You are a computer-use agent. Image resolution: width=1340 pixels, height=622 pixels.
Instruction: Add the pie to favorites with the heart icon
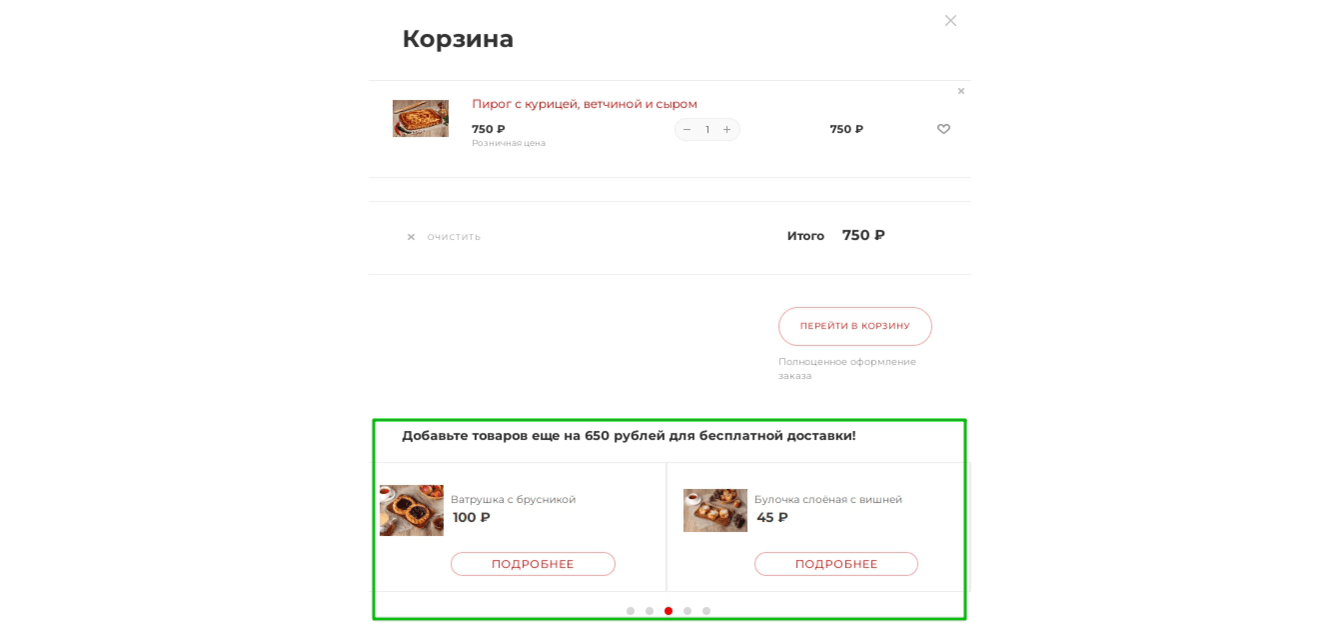943,129
